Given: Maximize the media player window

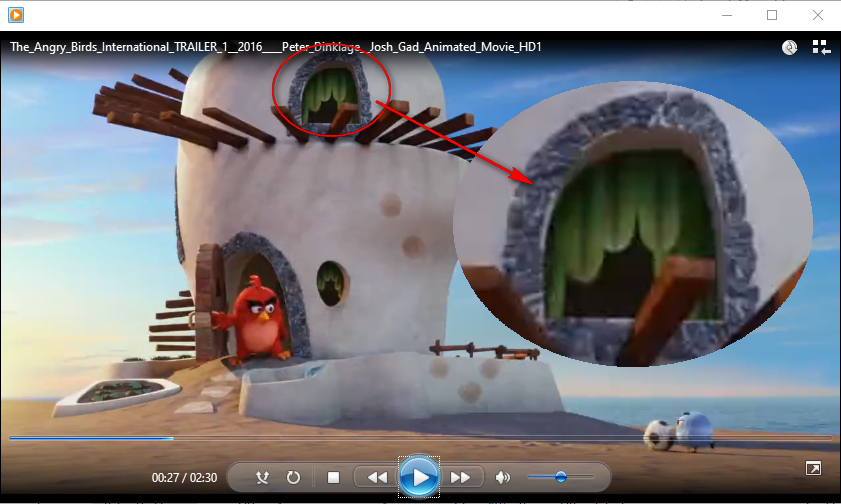Looking at the screenshot, I should click(x=772, y=15).
